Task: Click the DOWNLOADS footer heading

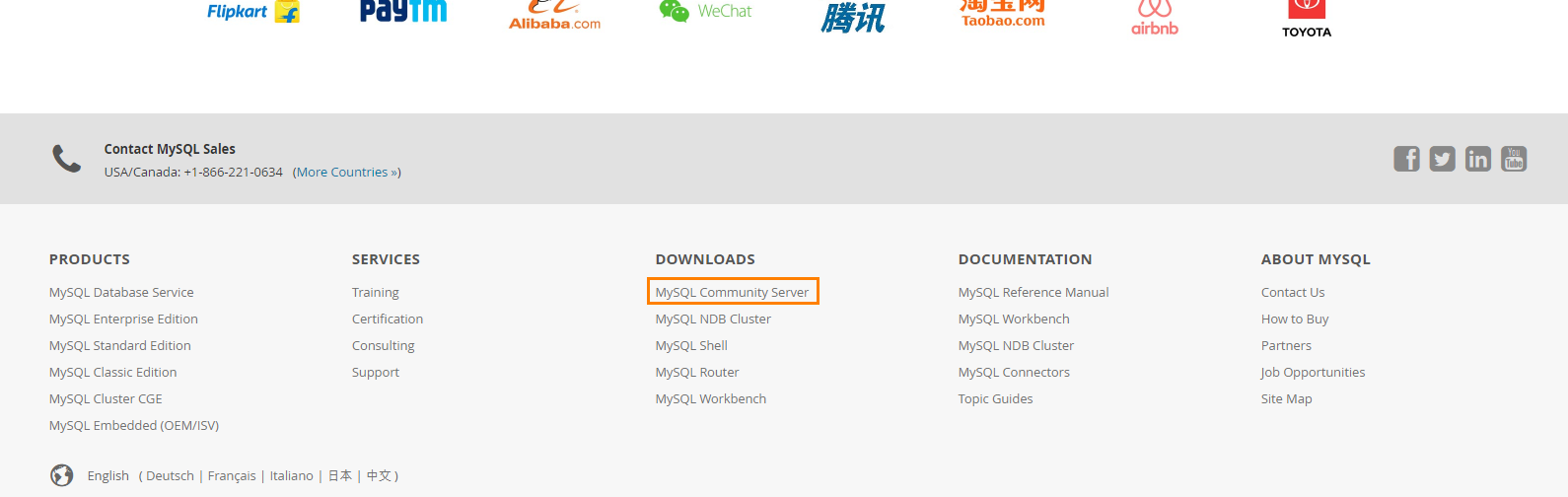Action: (x=705, y=259)
